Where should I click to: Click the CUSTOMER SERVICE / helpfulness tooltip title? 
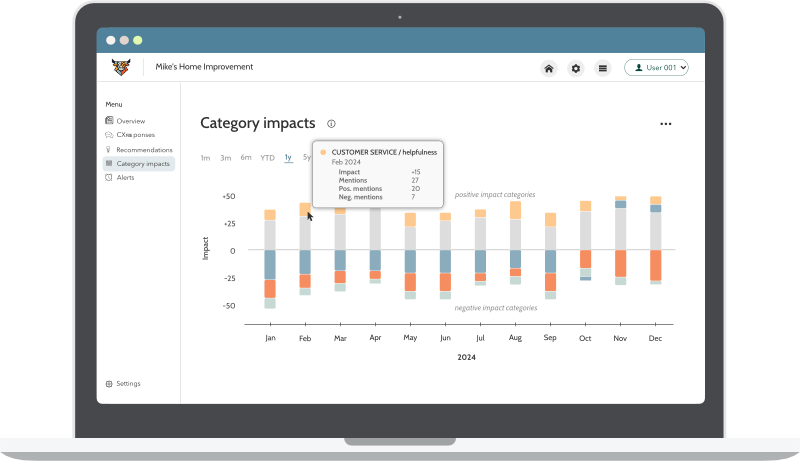coord(384,152)
